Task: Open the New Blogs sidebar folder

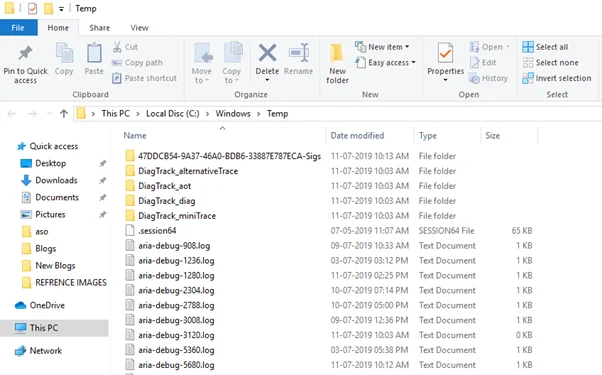Action: 48,266
